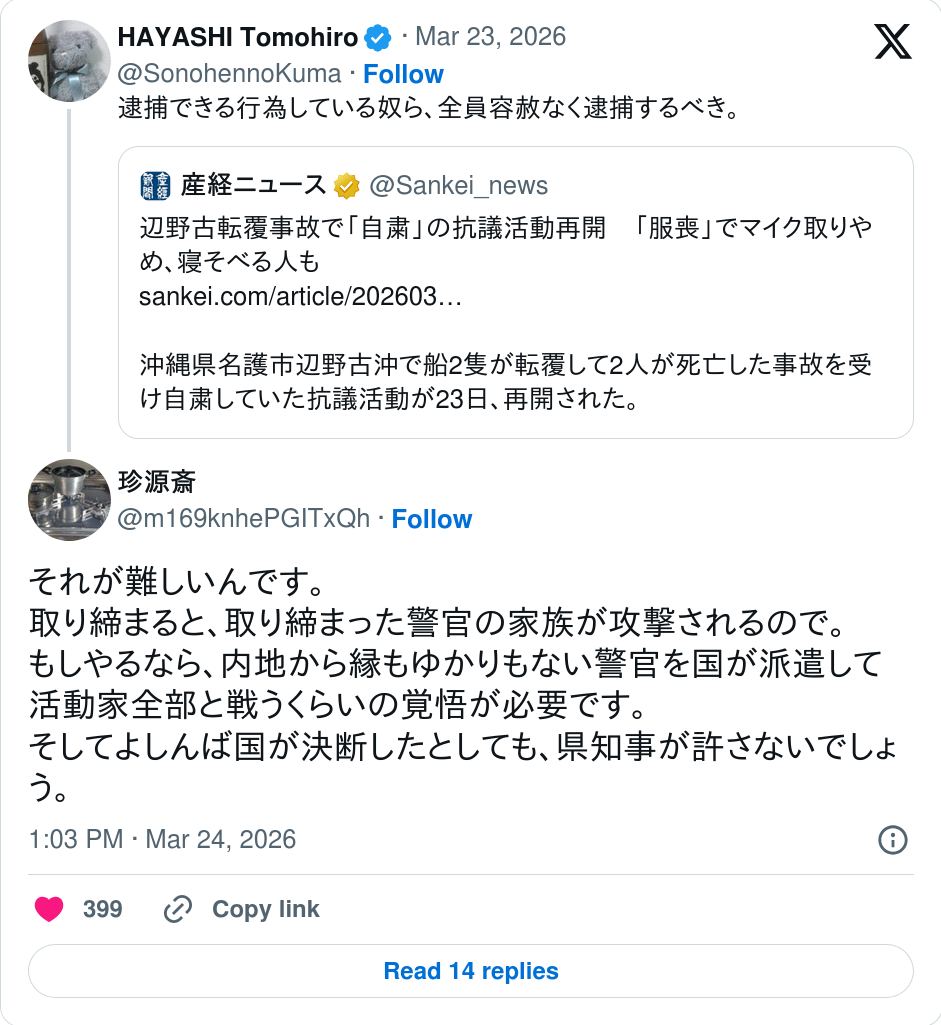
Task: Click the @Sankei_news handle
Action: 459,185
